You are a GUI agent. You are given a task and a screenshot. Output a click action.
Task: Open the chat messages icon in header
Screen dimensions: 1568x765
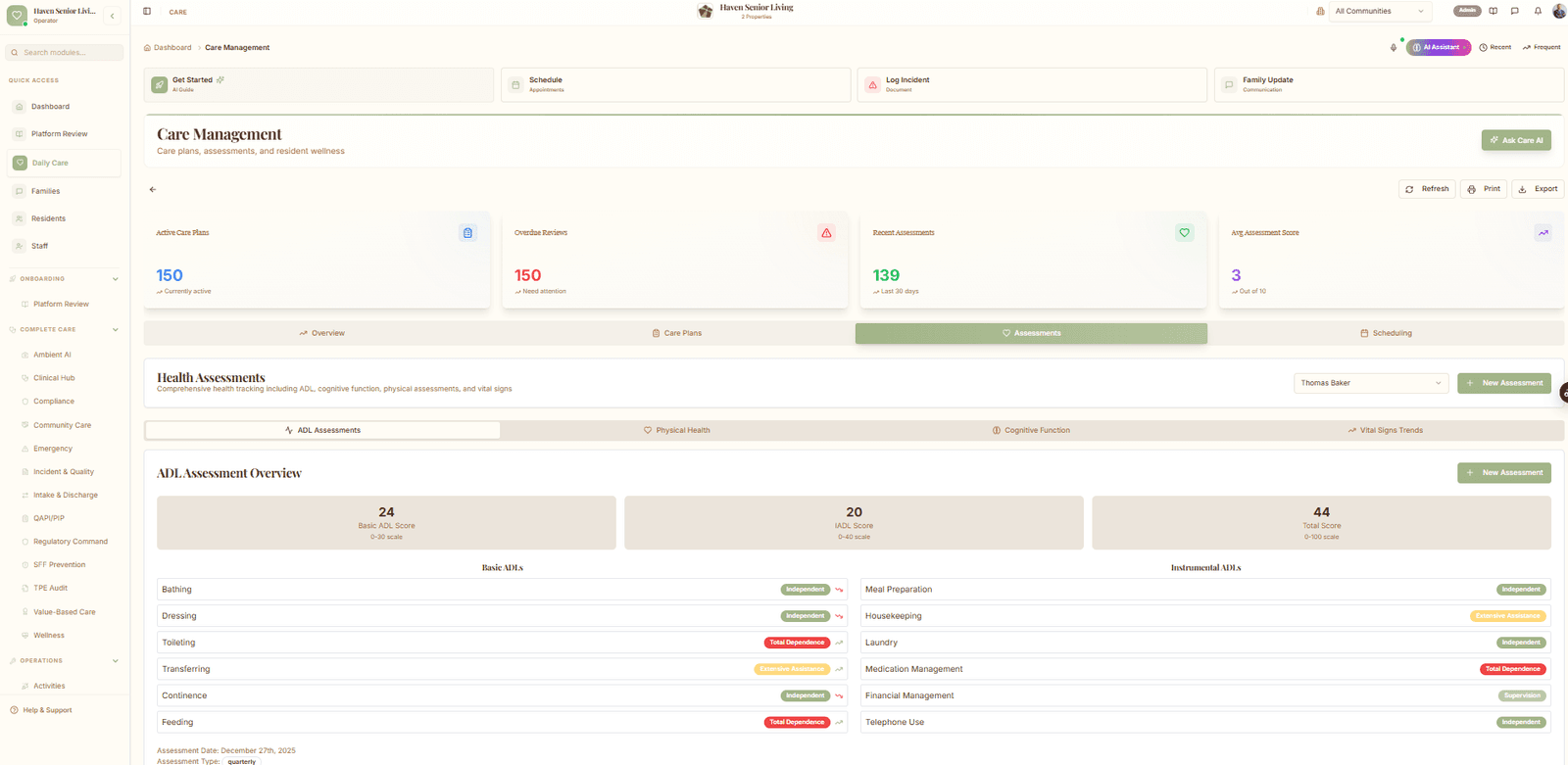1515,11
